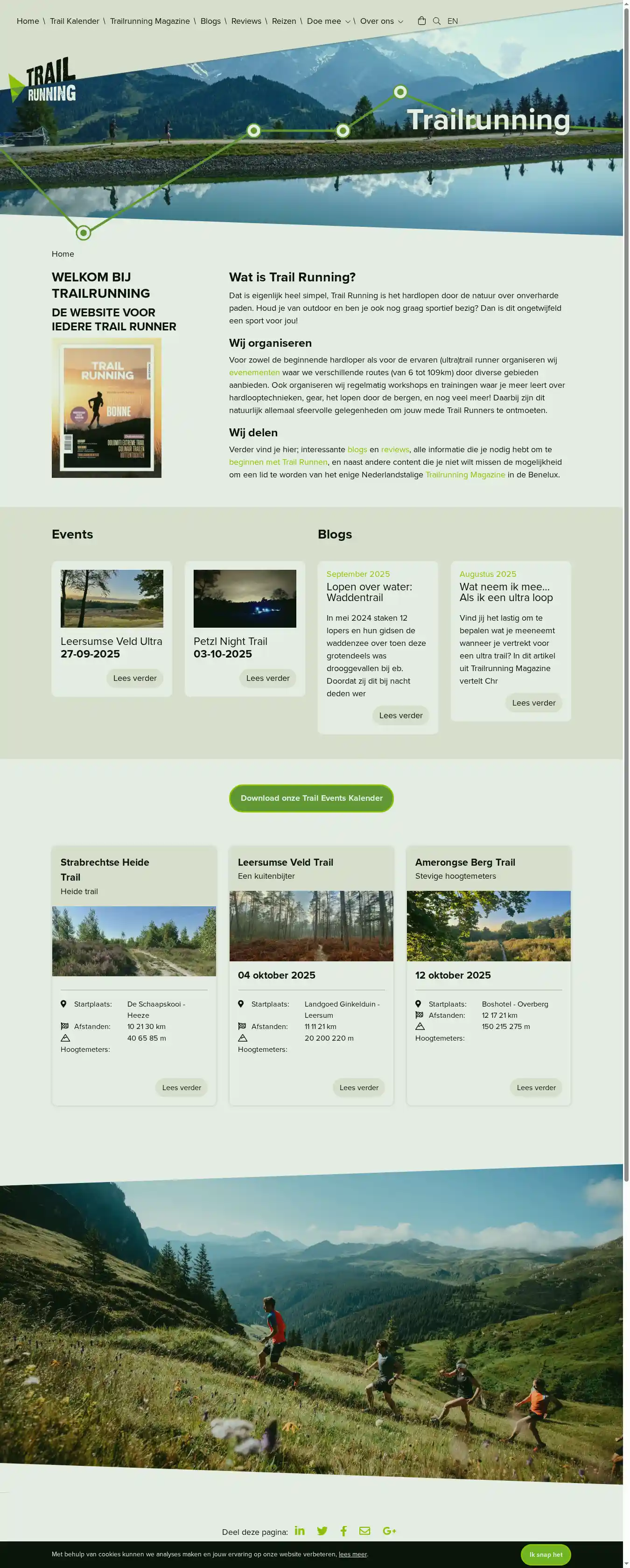Share page via email envelope icon
Image resolution: width=630 pixels, height=1568 pixels.
(x=364, y=1531)
